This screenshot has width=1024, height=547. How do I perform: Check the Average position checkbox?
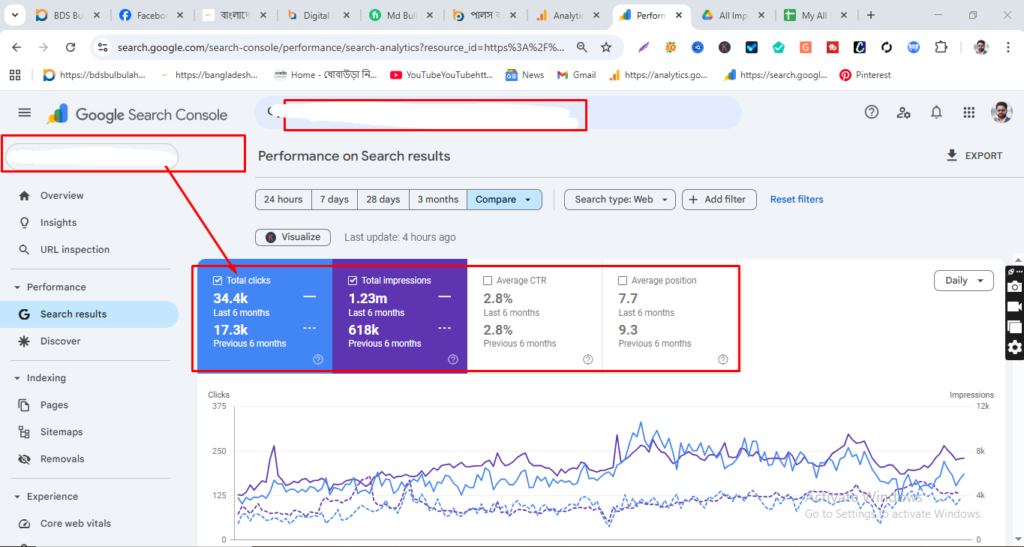click(622, 281)
